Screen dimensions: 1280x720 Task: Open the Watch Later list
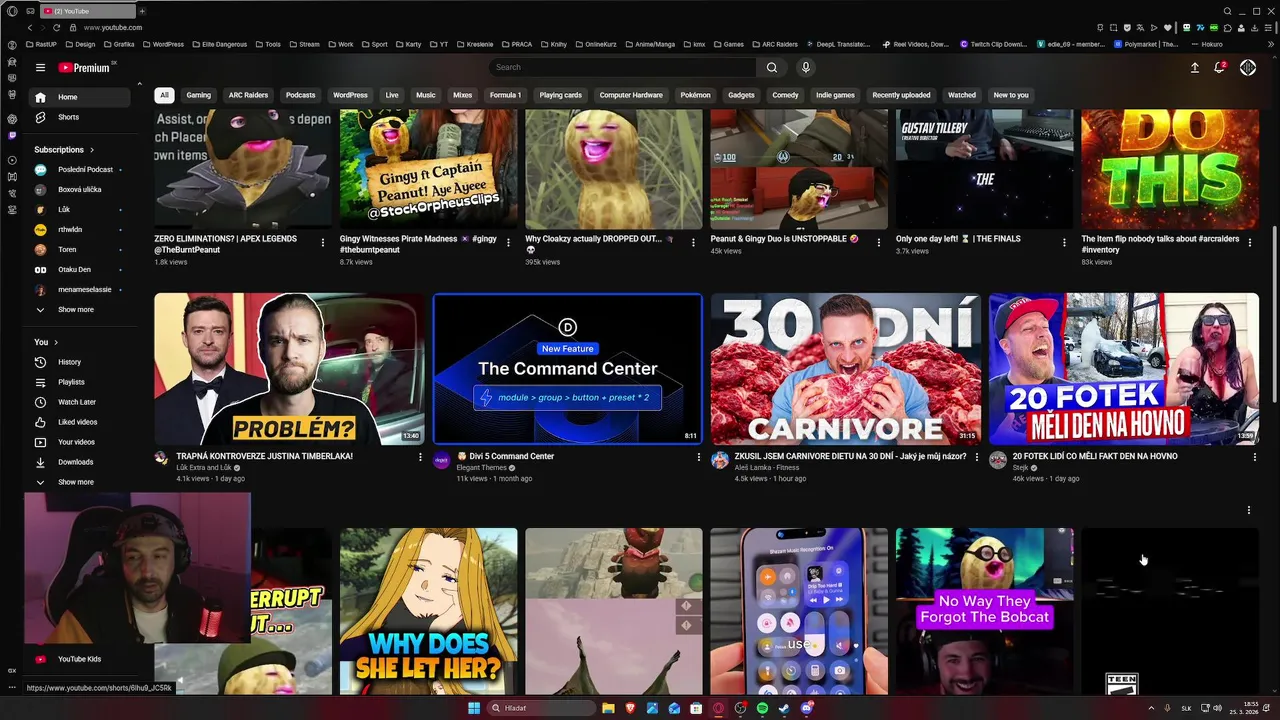point(79,402)
